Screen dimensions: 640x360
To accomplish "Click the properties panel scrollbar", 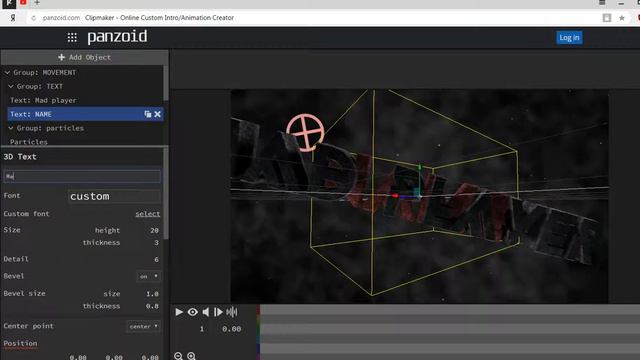I will click(166, 194).
